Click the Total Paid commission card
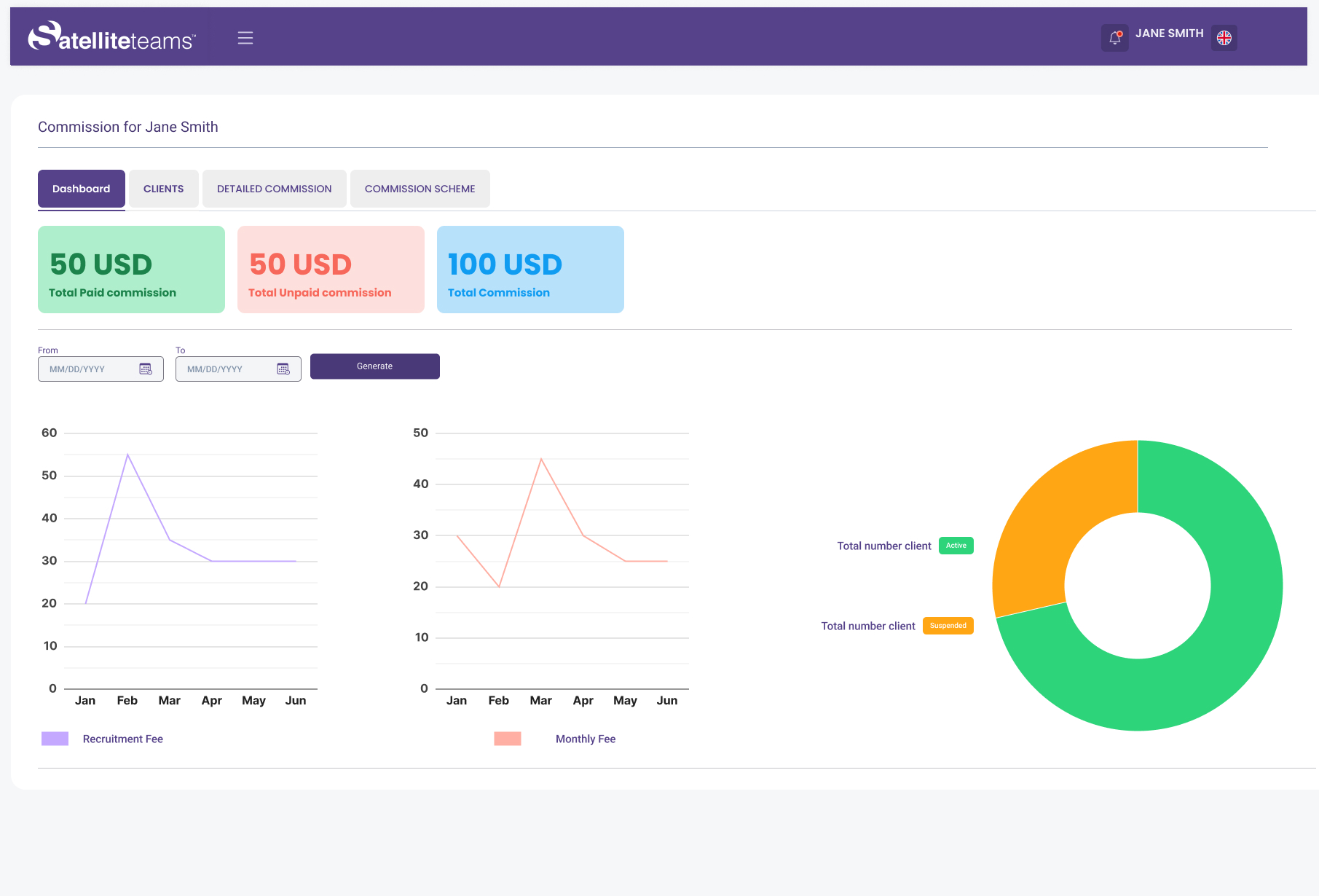The width and height of the screenshot is (1319, 896). pyautogui.click(x=131, y=270)
